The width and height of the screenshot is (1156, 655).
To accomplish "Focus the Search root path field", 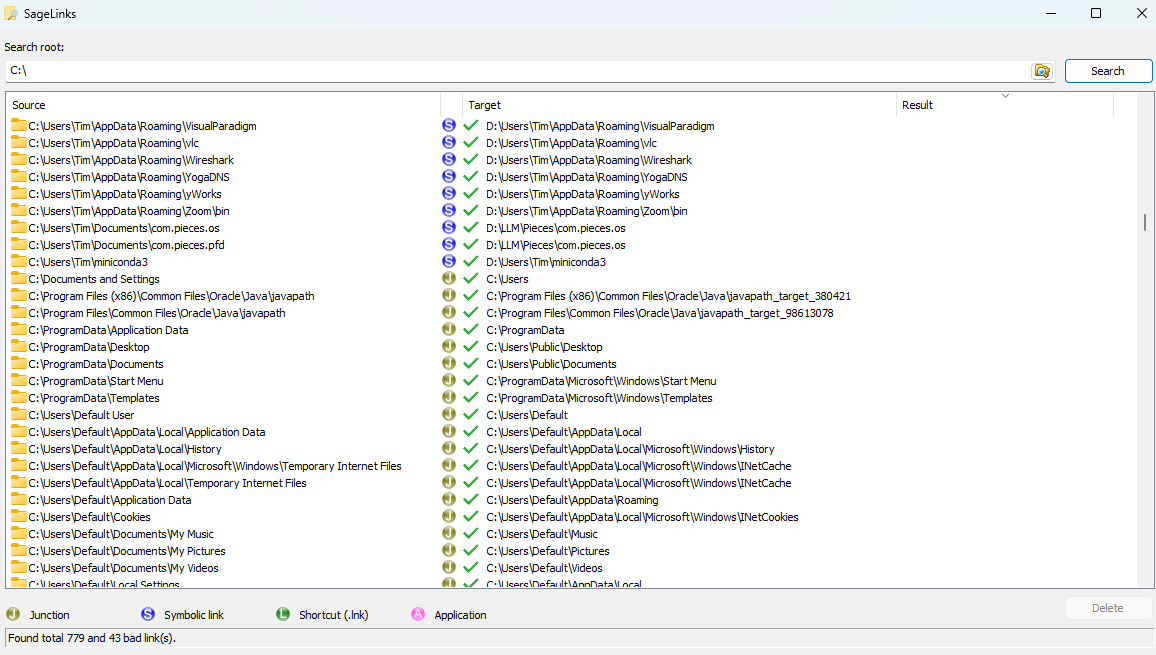I will [x=518, y=71].
